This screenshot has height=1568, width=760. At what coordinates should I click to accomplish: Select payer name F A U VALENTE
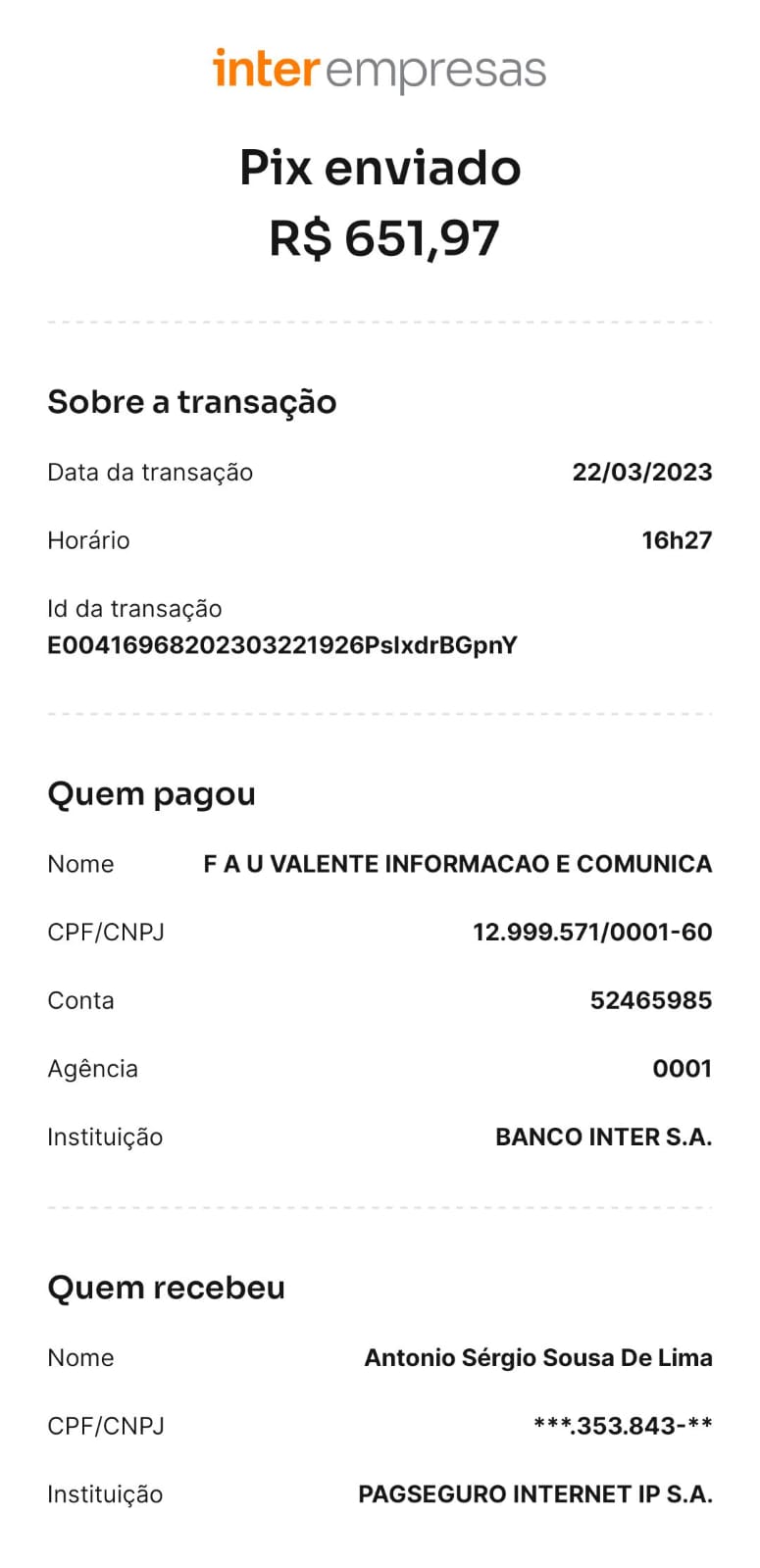point(457,864)
